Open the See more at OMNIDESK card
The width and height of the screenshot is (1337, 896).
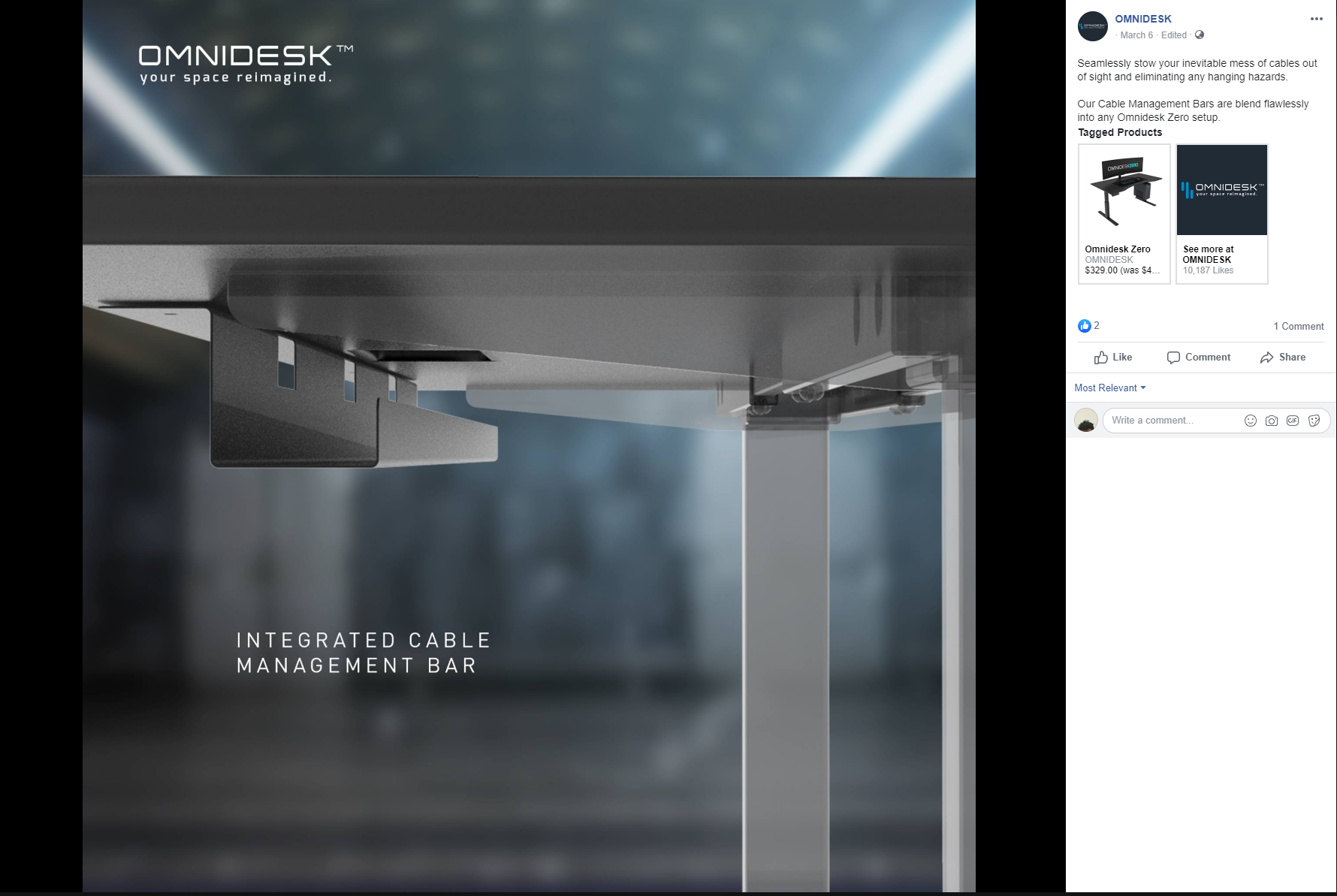pyautogui.click(x=1222, y=214)
